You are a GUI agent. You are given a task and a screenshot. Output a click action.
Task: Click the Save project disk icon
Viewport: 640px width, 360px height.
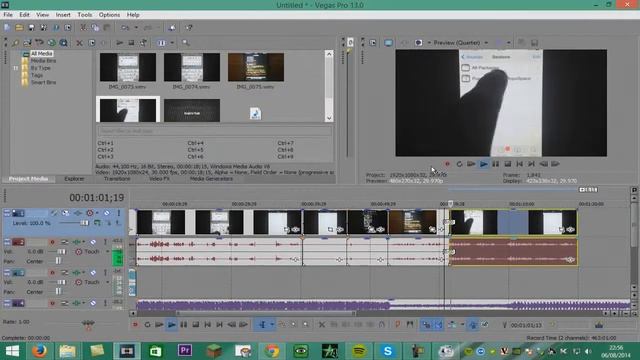pyautogui.click(x=31, y=28)
